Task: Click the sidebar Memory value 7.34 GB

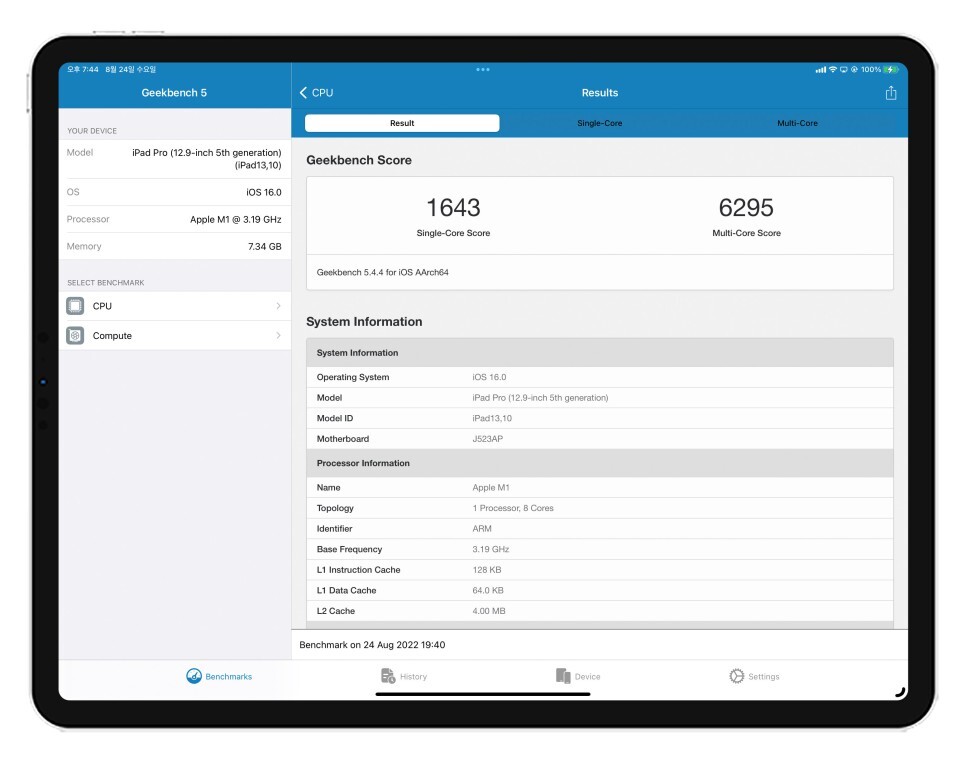Action: point(265,247)
